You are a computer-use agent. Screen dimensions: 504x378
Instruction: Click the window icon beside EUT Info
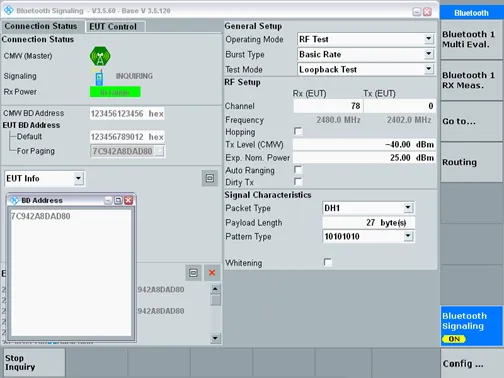[x=210, y=178]
